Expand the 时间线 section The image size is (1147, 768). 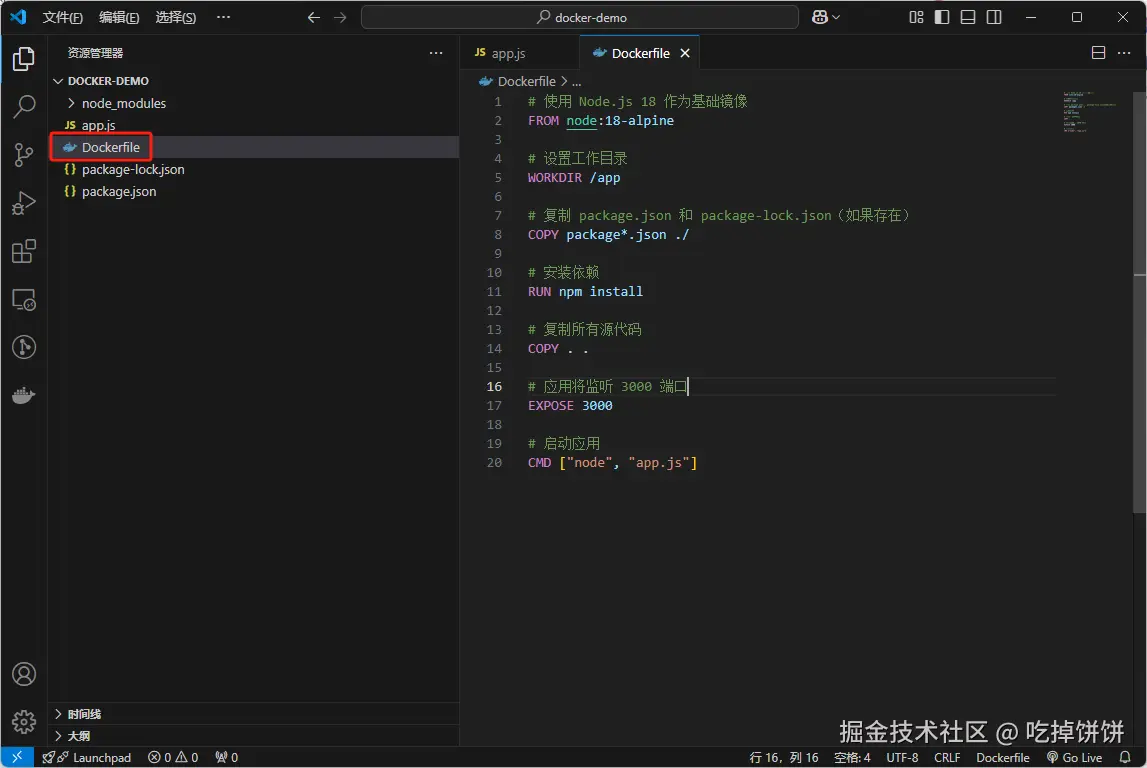click(x=84, y=714)
